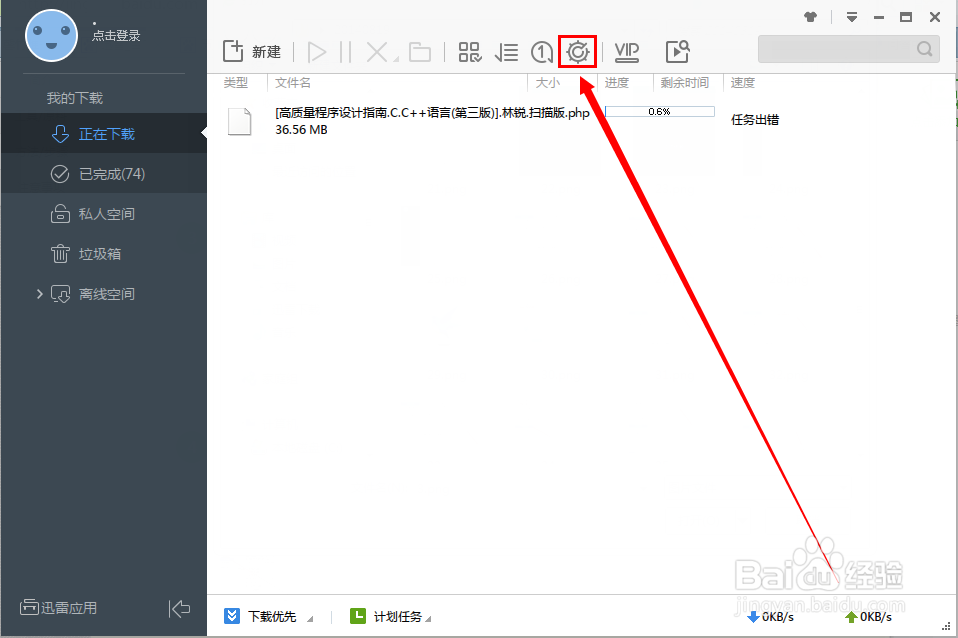Select the QR code view icon

click(469, 51)
